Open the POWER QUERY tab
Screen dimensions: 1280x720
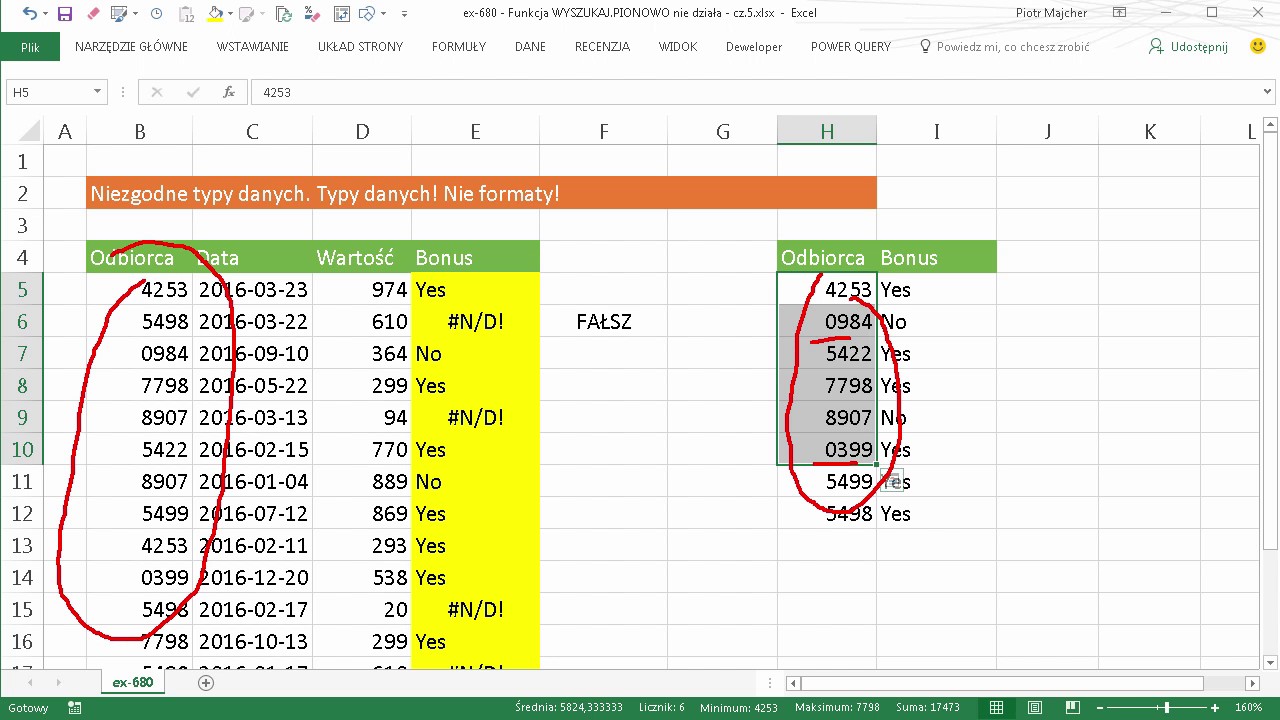pyautogui.click(x=851, y=47)
